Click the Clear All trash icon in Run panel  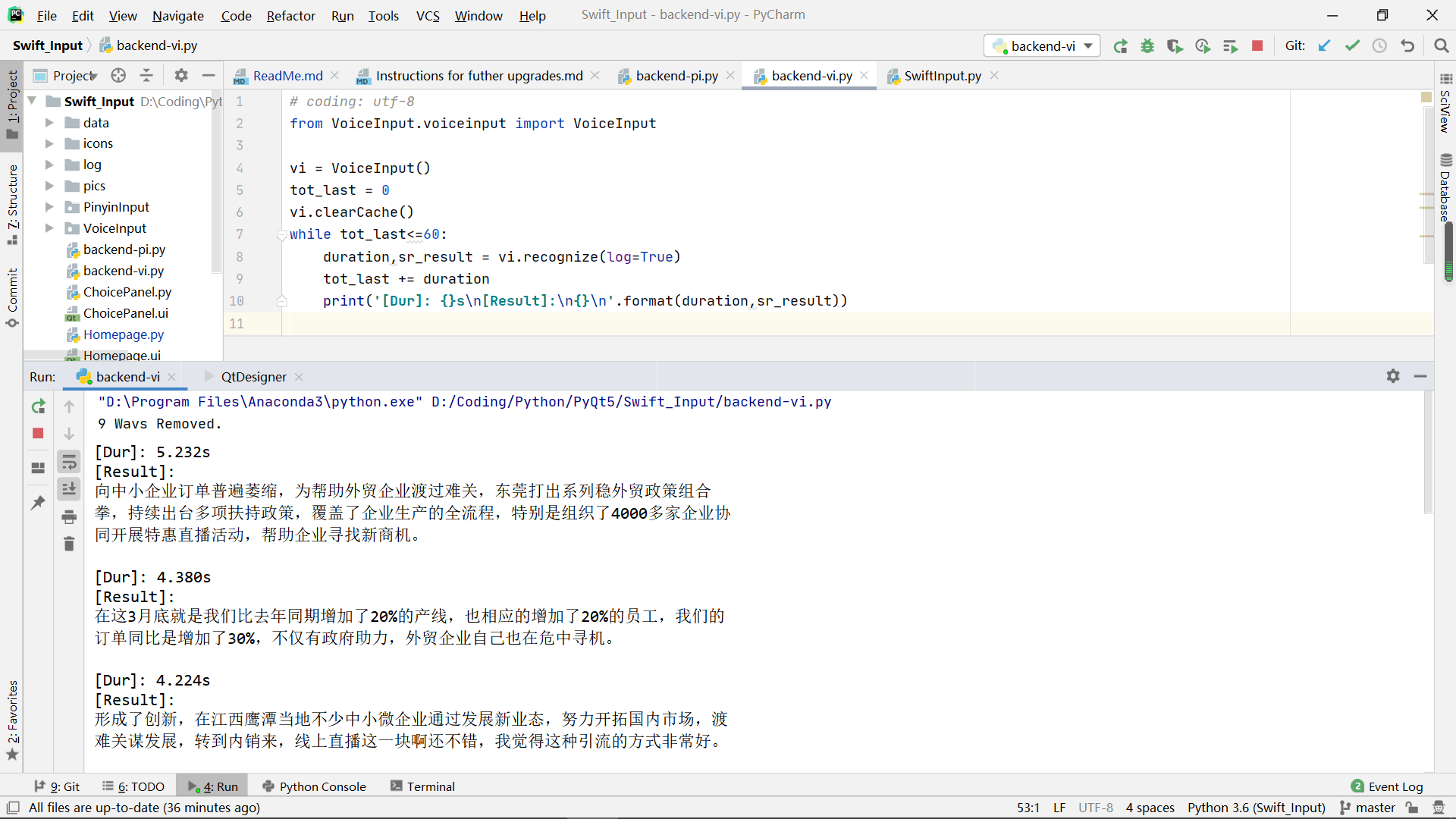tap(69, 544)
